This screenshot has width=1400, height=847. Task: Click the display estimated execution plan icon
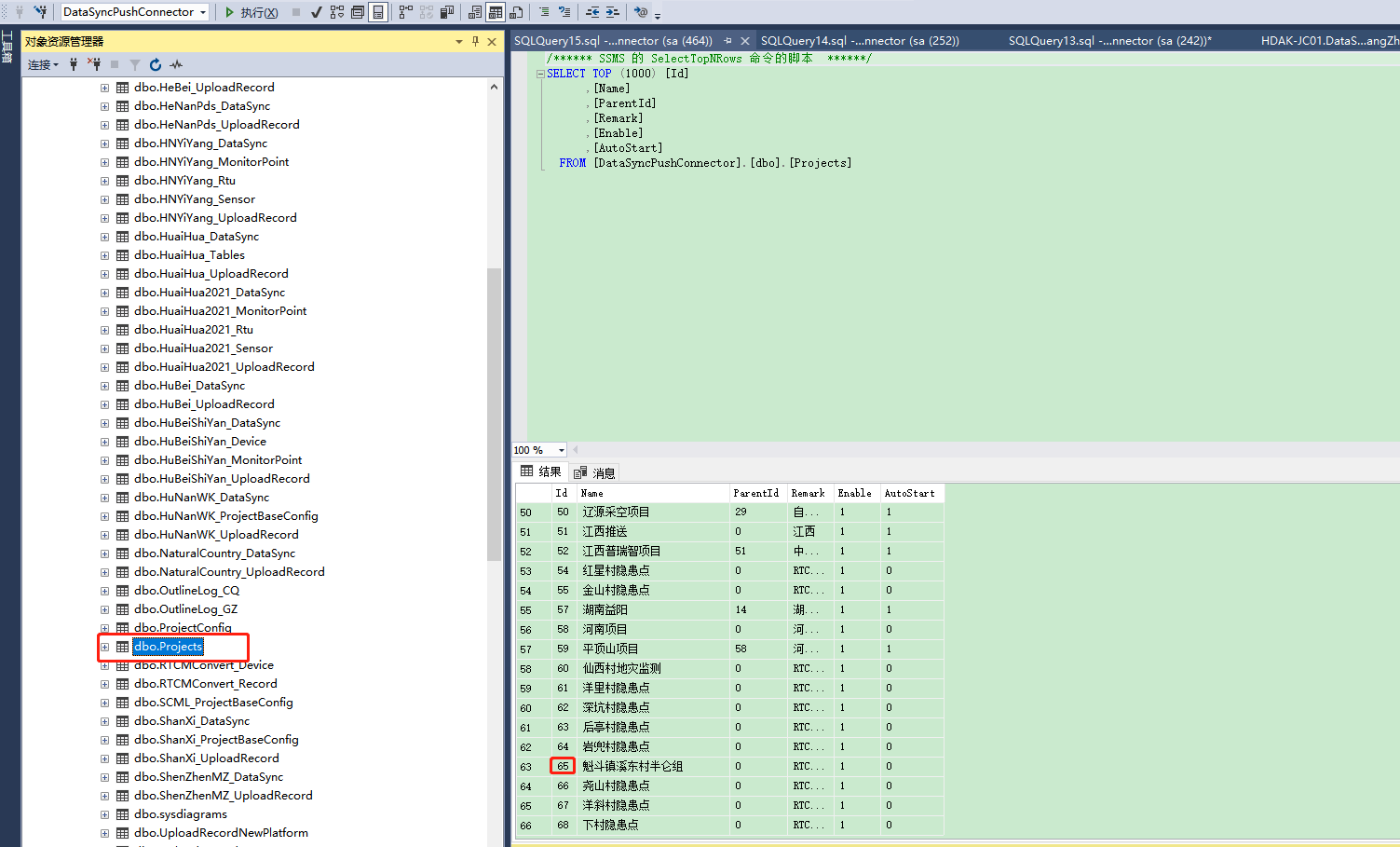click(337, 12)
